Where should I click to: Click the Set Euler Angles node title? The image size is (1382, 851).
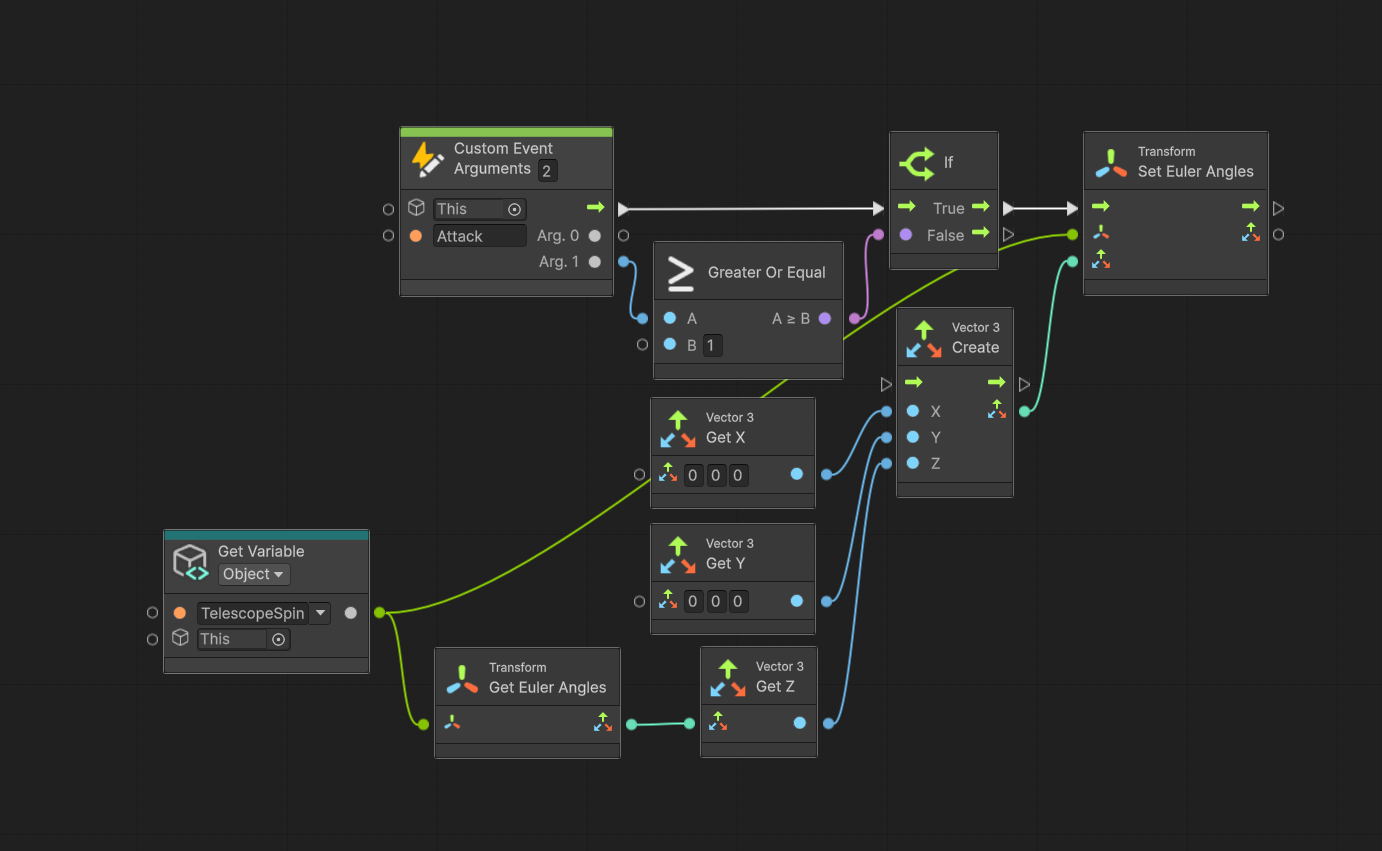pyautogui.click(x=1195, y=171)
